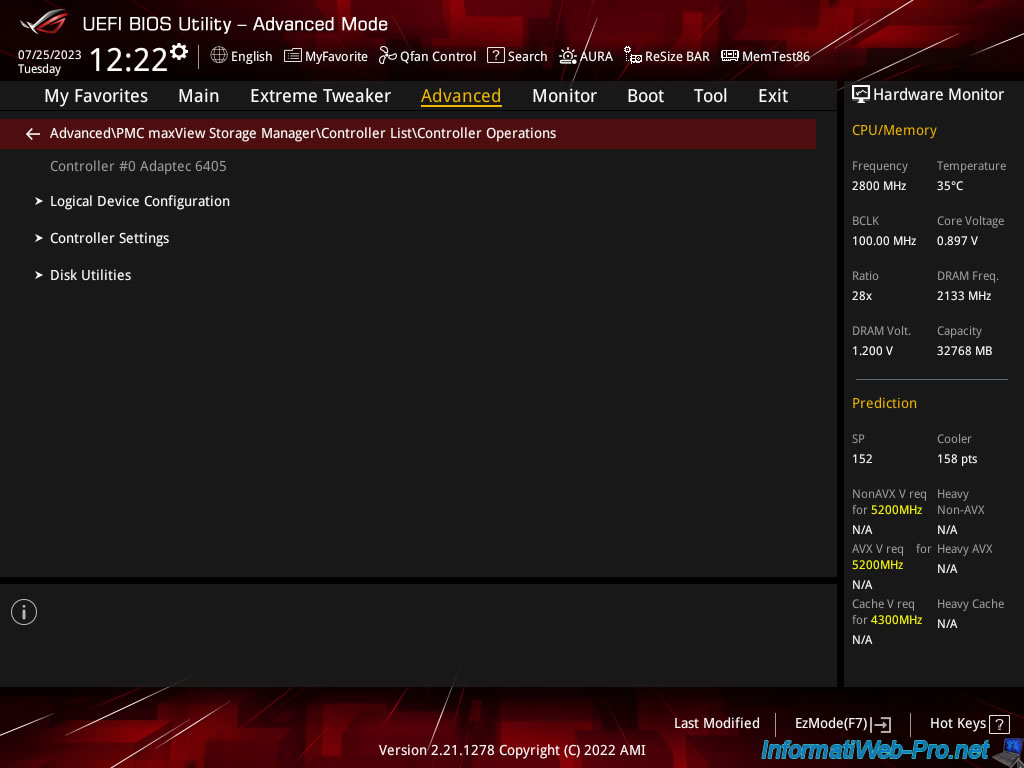This screenshot has width=1024, height=768.
Task: Click the info circle icon
Action: click(x=24, y=612)
